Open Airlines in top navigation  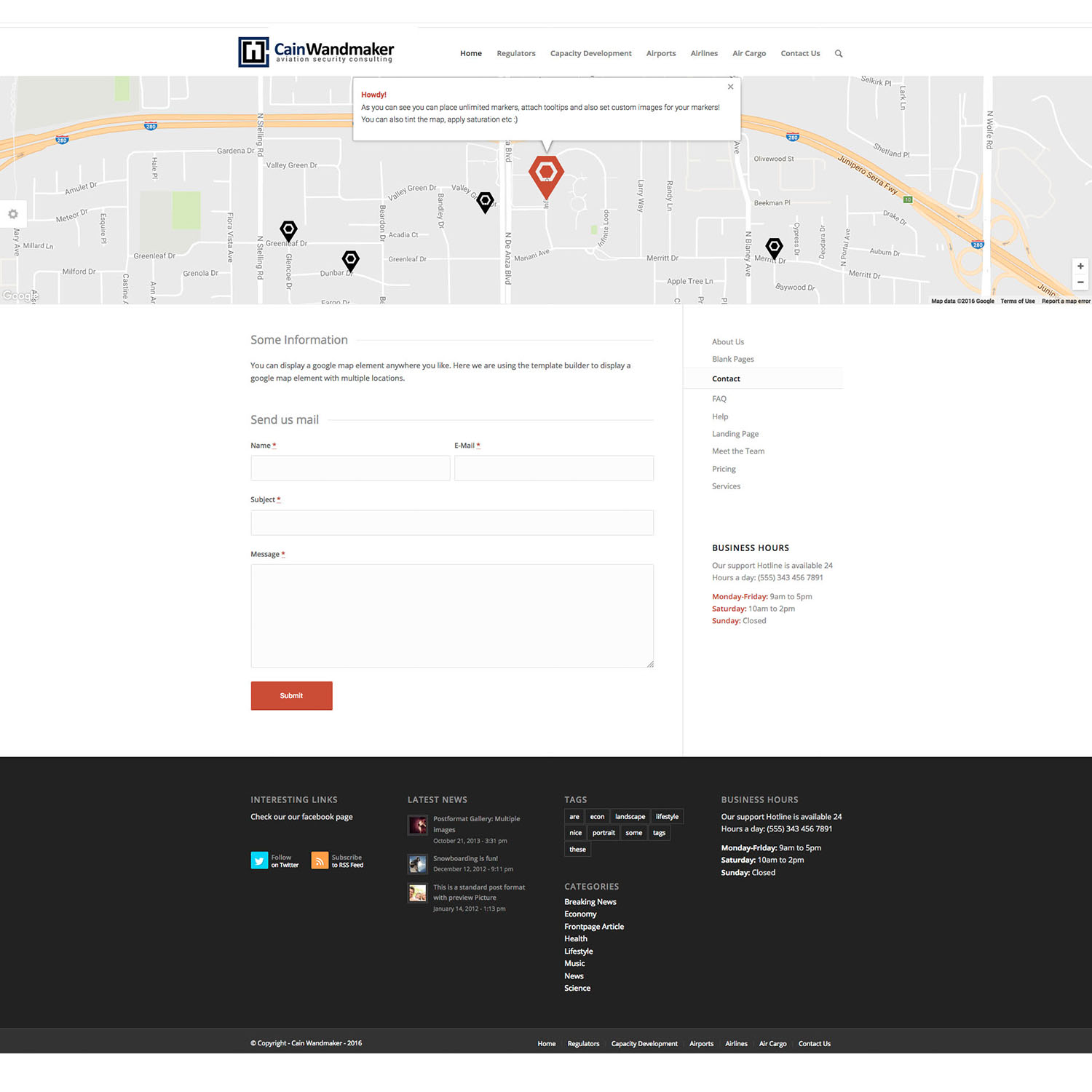point(704,53)
